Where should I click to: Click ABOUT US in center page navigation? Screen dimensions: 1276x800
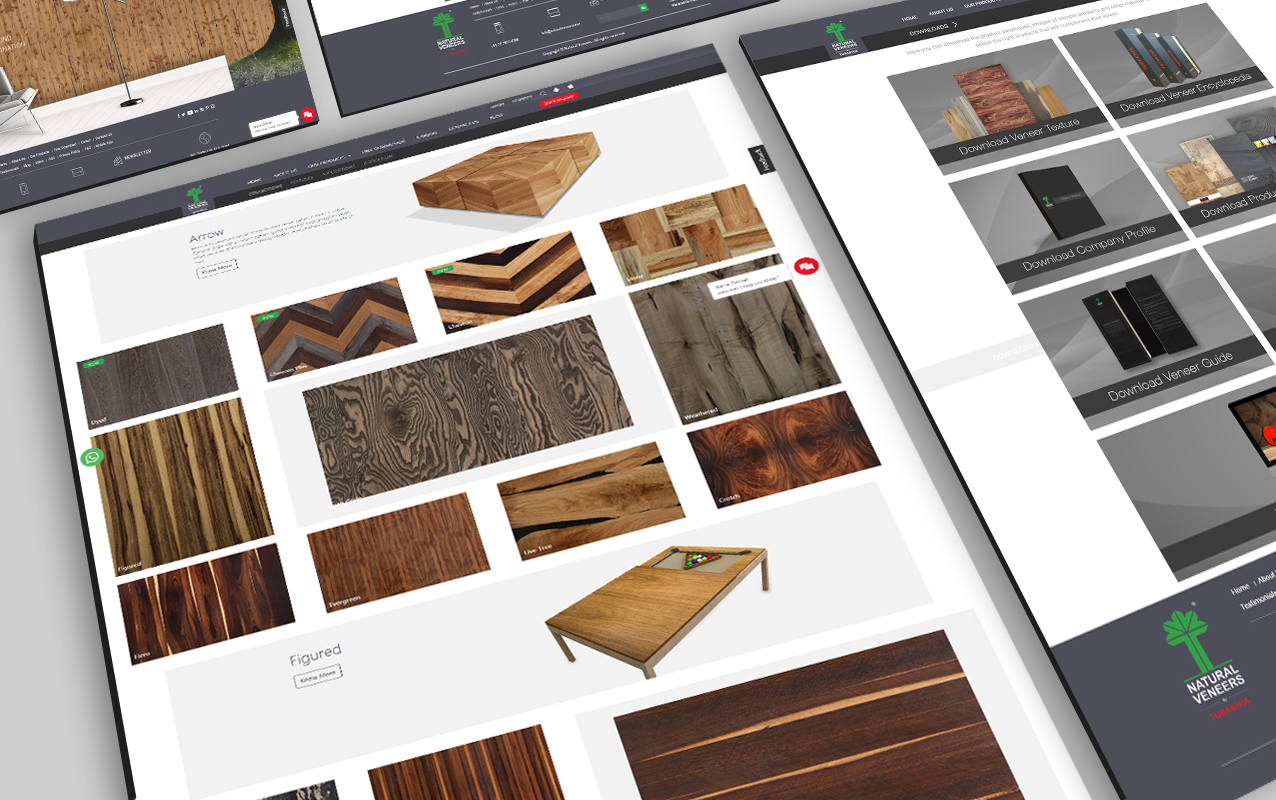click(x=287, y=174)
